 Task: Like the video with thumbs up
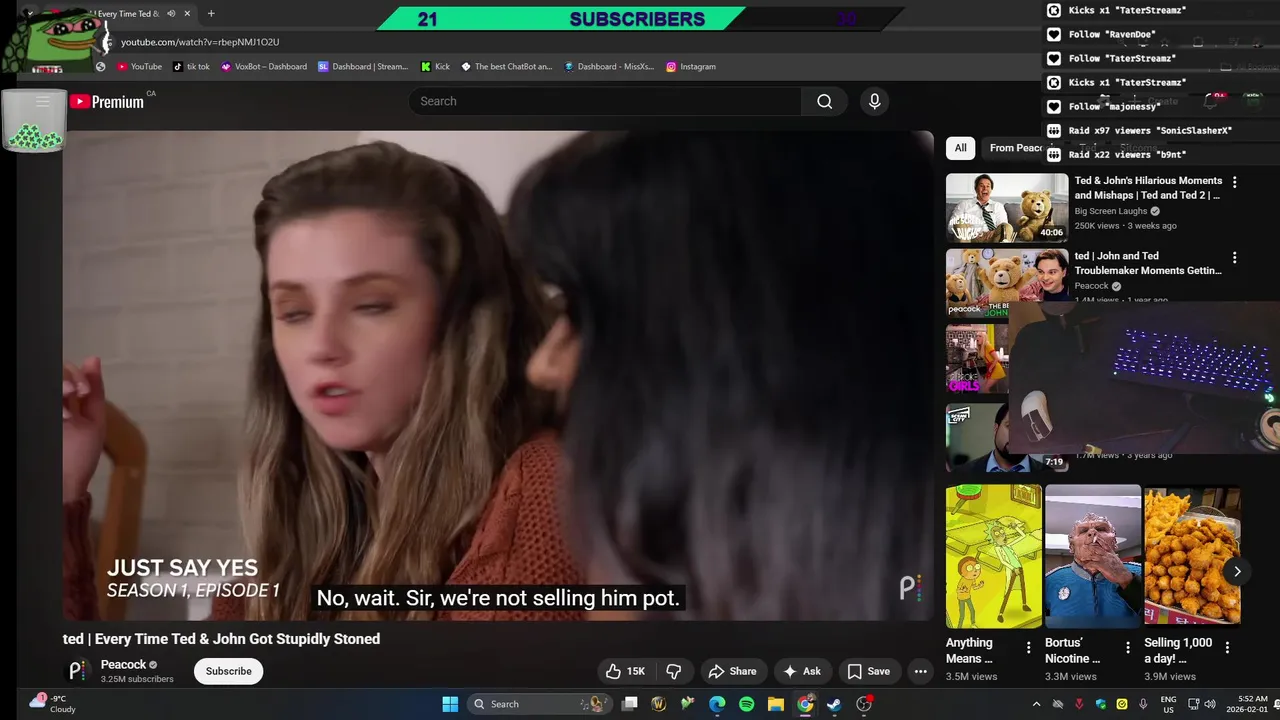pyautogui.click(x=626, y=671)
